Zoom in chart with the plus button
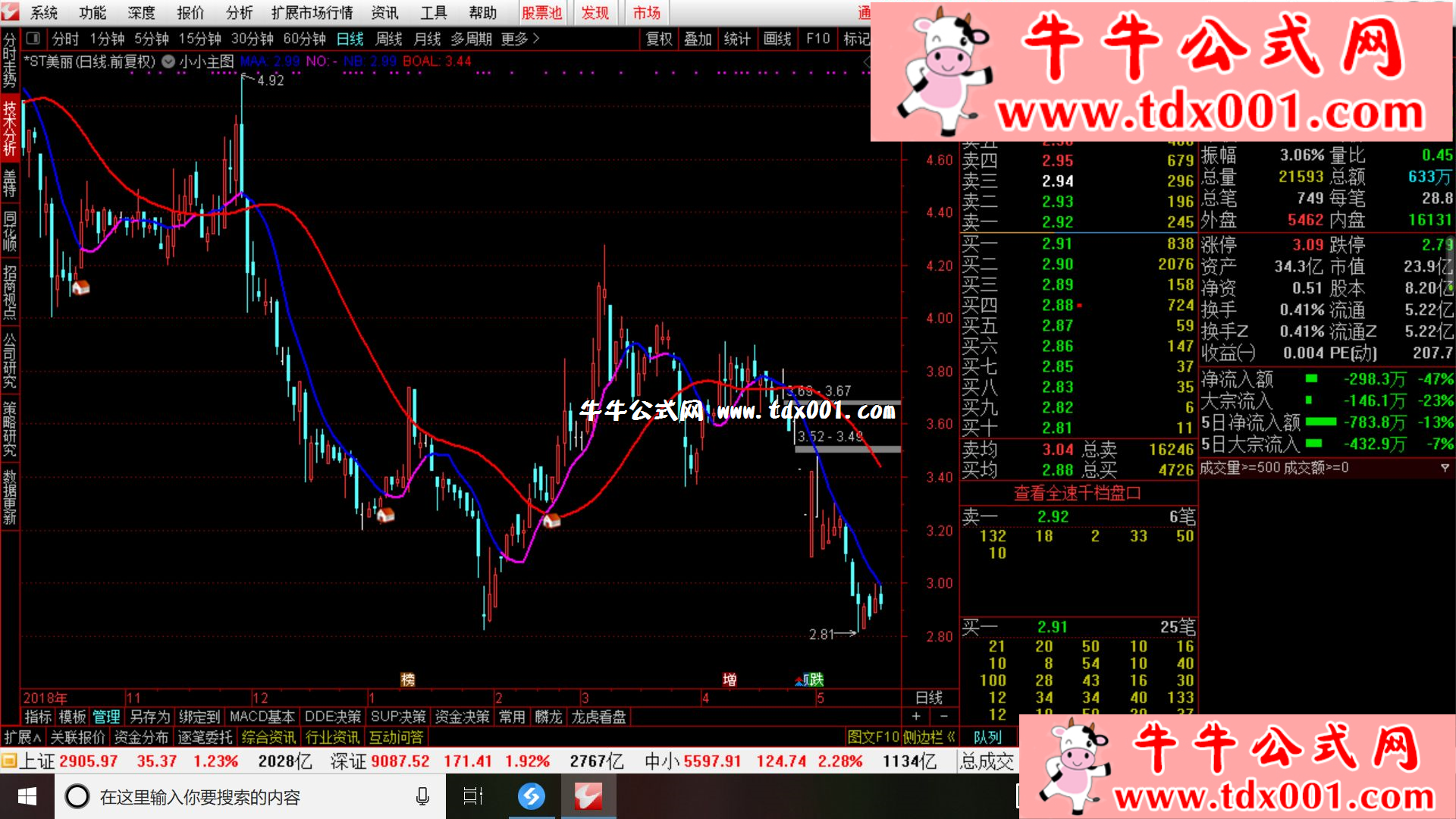Screen dimensions: 1456x819 (916, 717)
